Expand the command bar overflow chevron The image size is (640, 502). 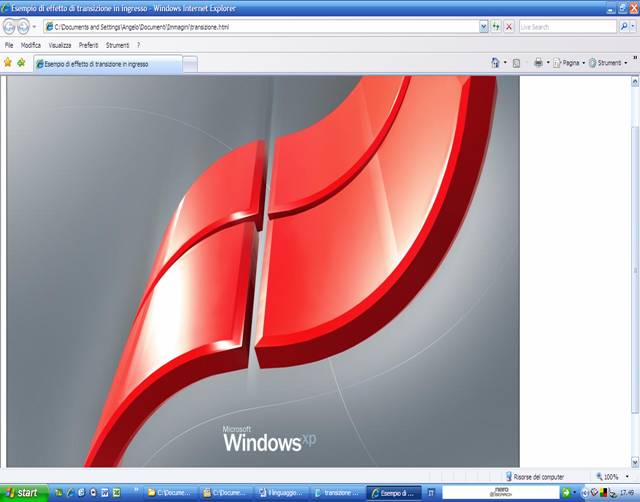[x=635, y=58]
